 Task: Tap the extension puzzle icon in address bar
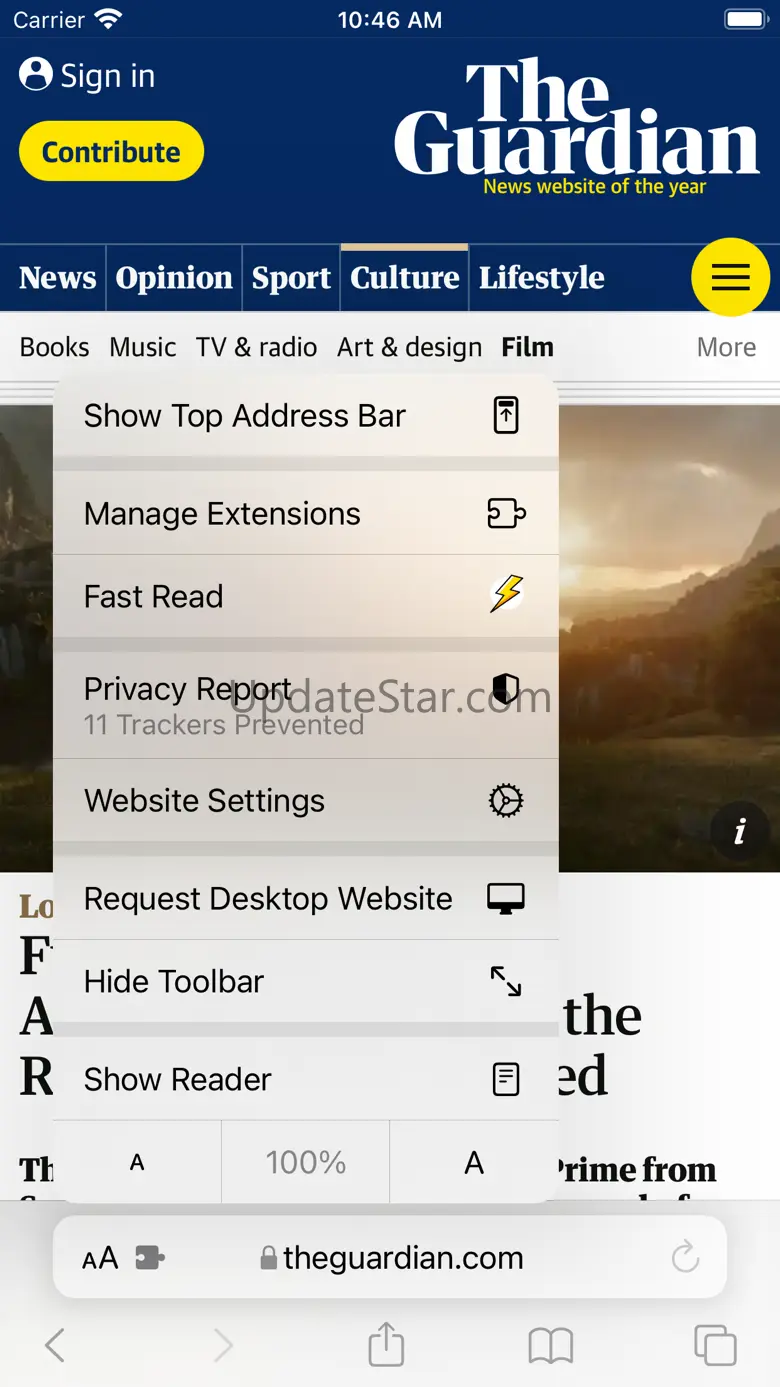pos(150,1258)
